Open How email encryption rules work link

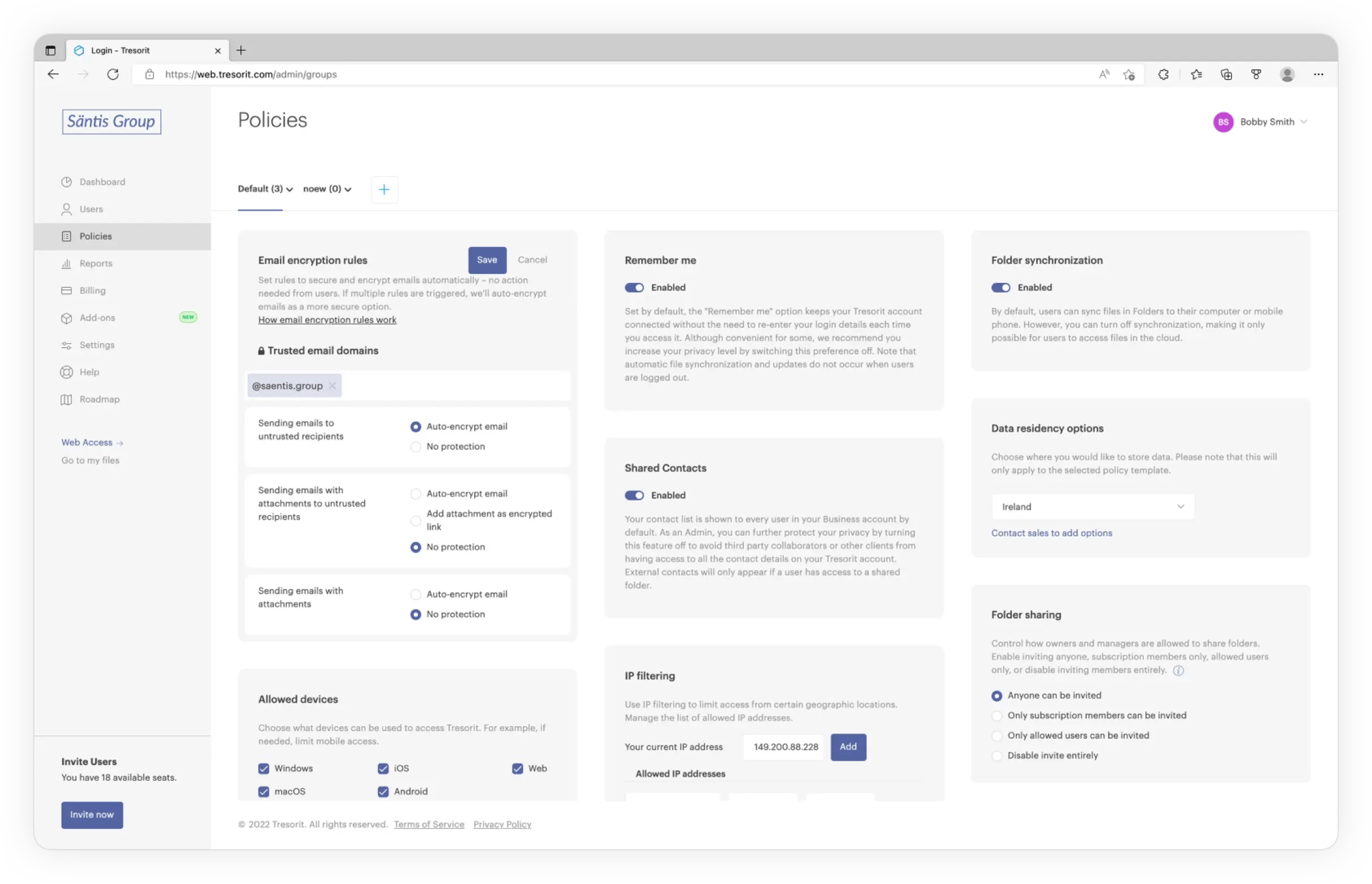(327, 320)
